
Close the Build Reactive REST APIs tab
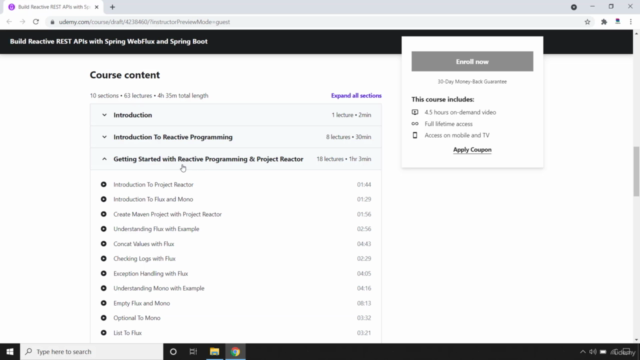coord(97,7)
